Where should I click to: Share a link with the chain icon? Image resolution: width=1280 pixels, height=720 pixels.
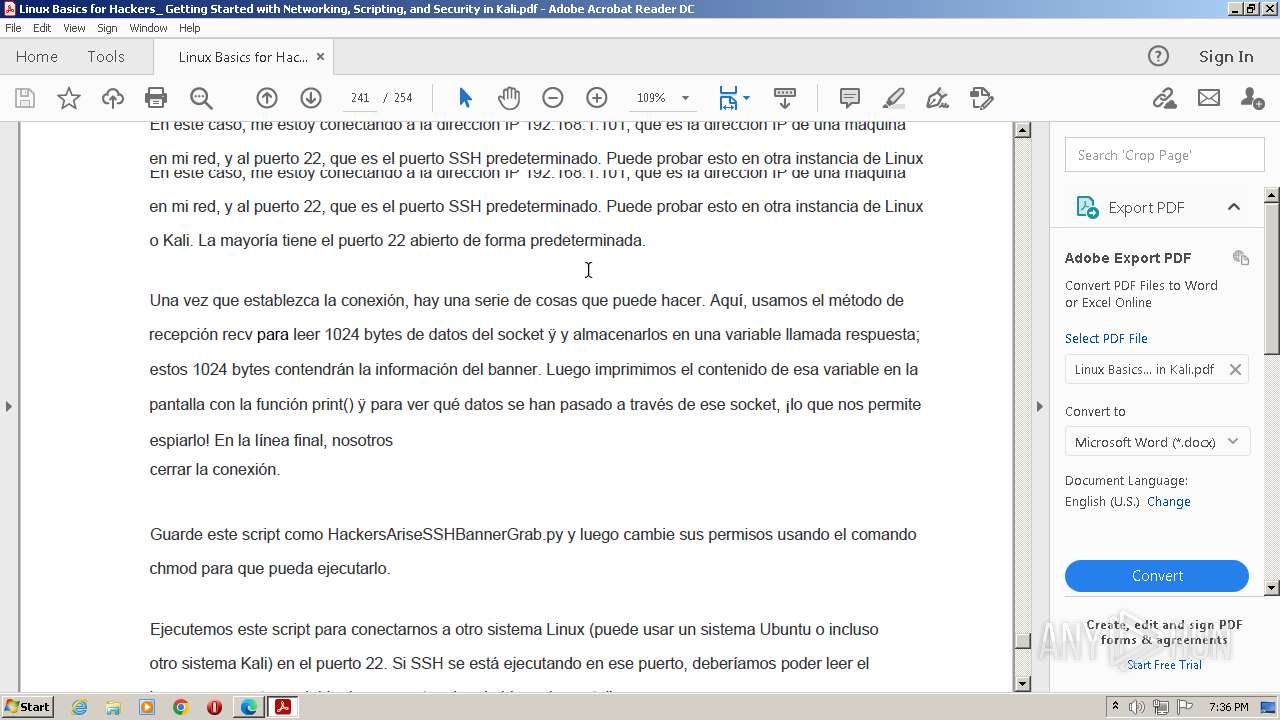(1164, 98)
